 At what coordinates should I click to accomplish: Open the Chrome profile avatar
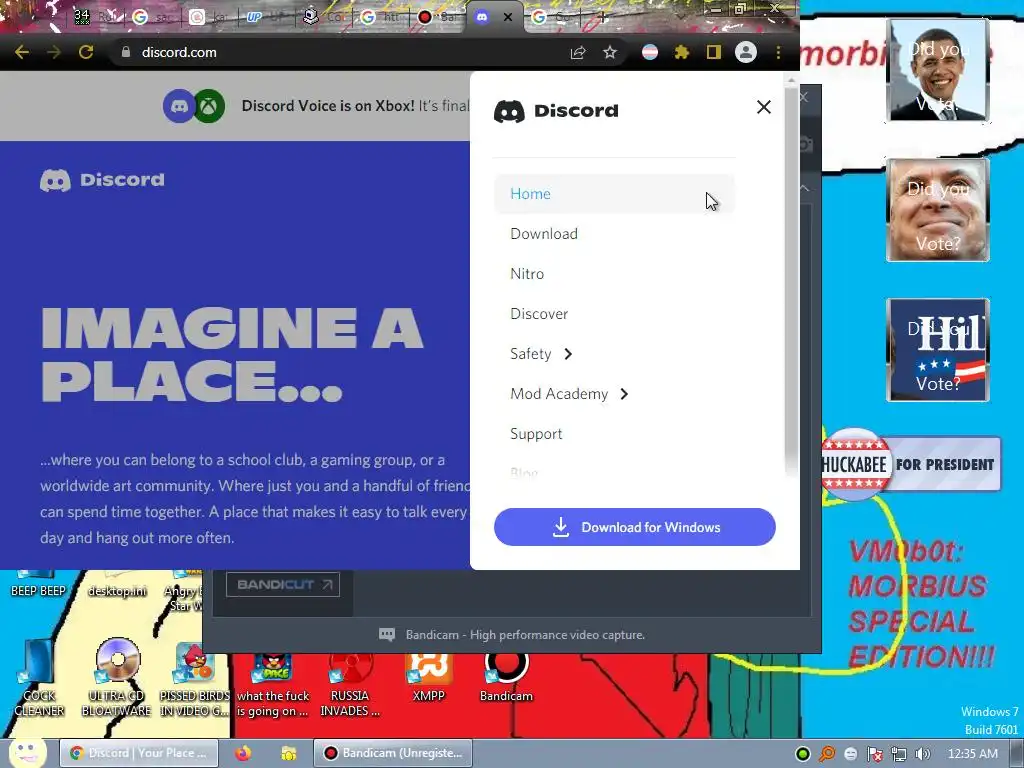746,52
